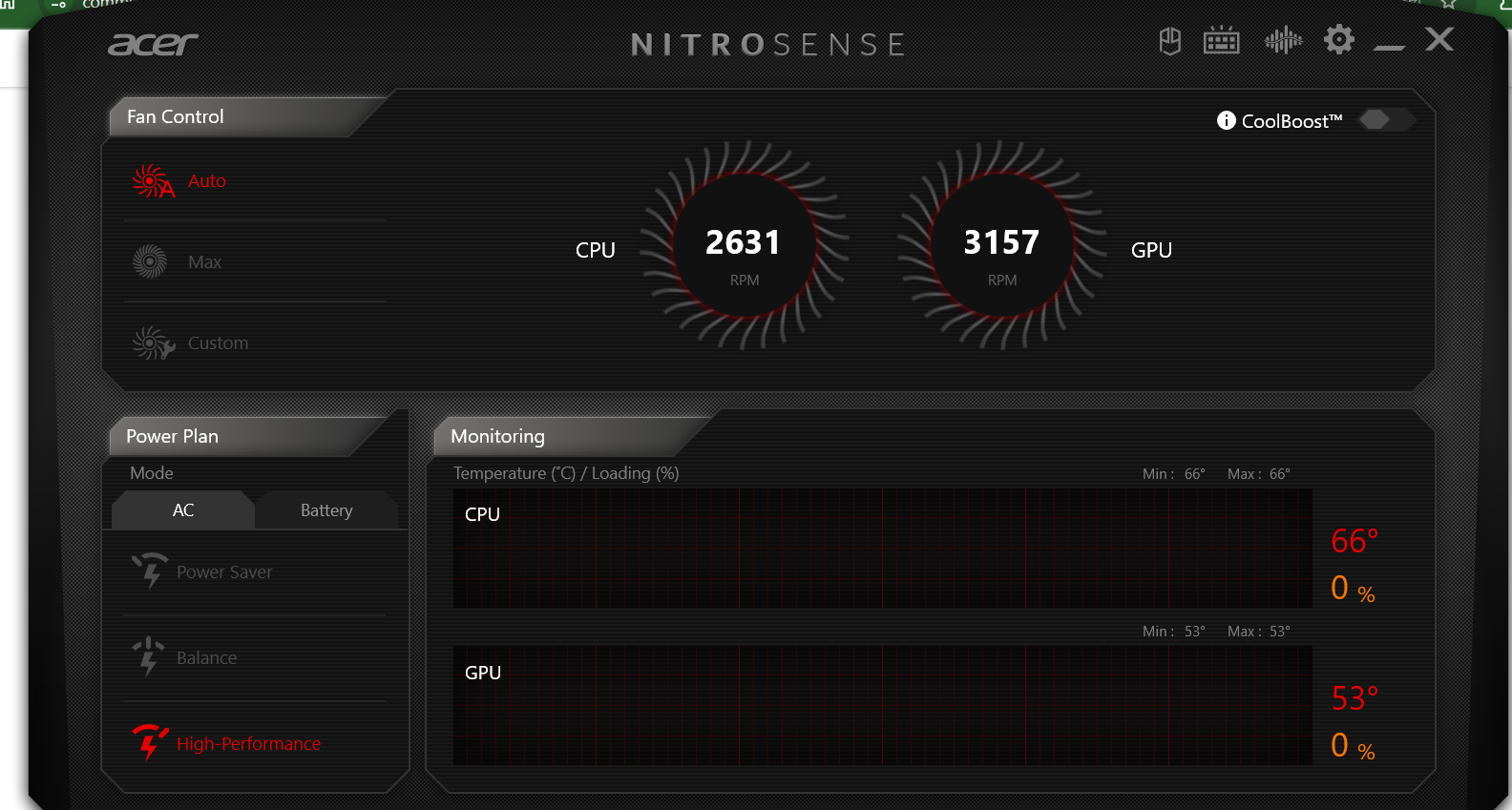1512x810 pixels.
Task: Switch to the AC mode tab
Action: click(183, 510)
